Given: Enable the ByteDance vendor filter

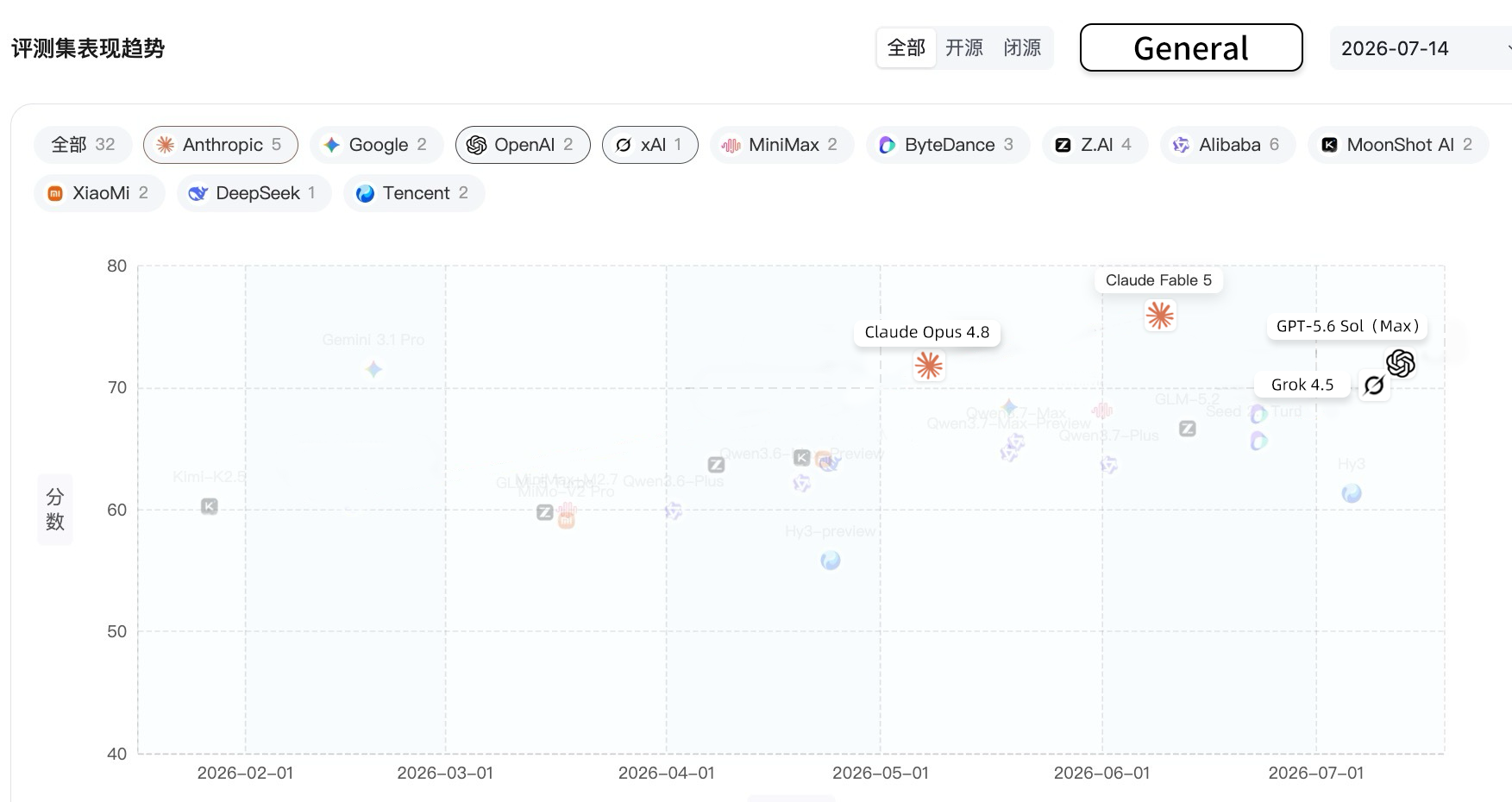Looking at the screenshot, I should coord(948,145).
